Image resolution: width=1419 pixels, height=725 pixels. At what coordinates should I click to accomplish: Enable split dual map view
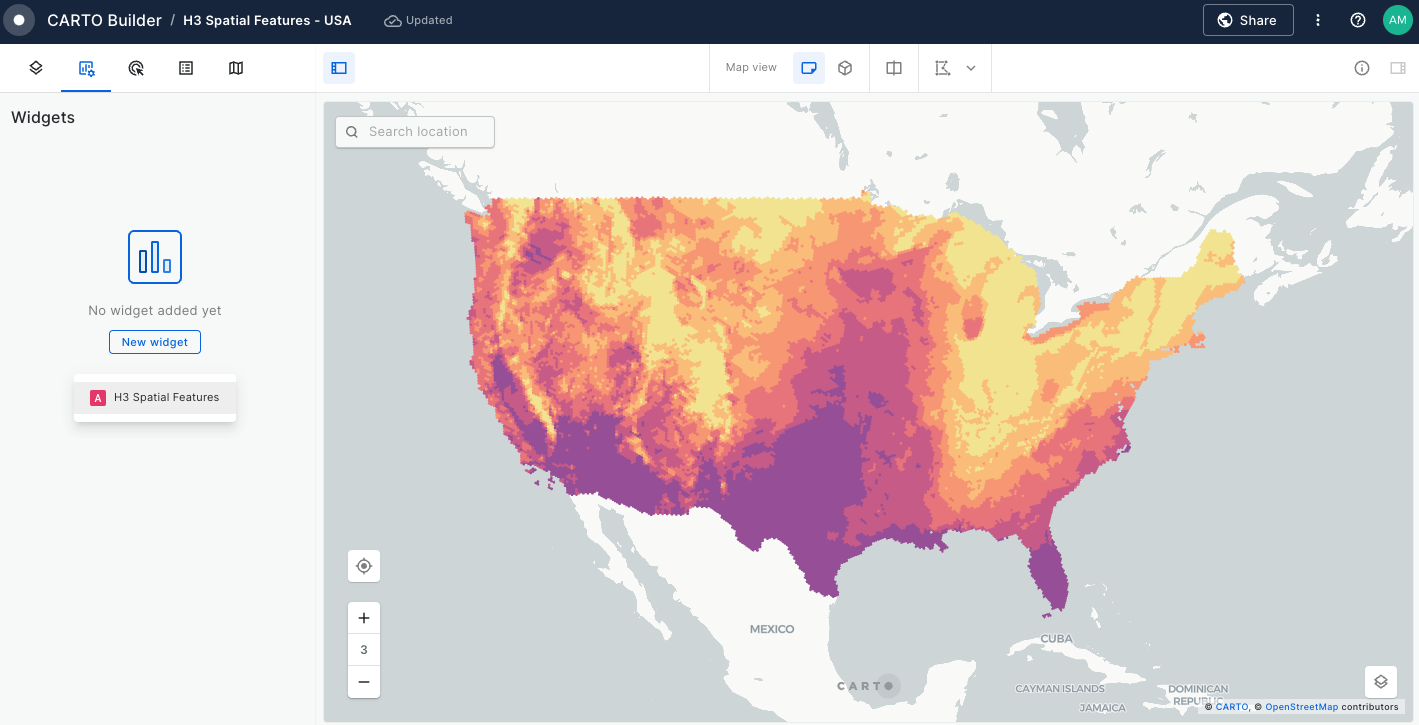point(894,68)
